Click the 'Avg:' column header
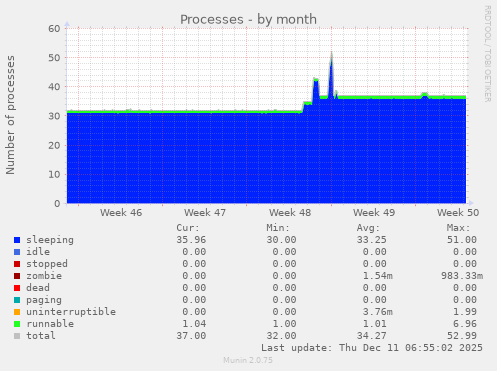Viewport: 497px width, 371px height. tap(368, 228)
